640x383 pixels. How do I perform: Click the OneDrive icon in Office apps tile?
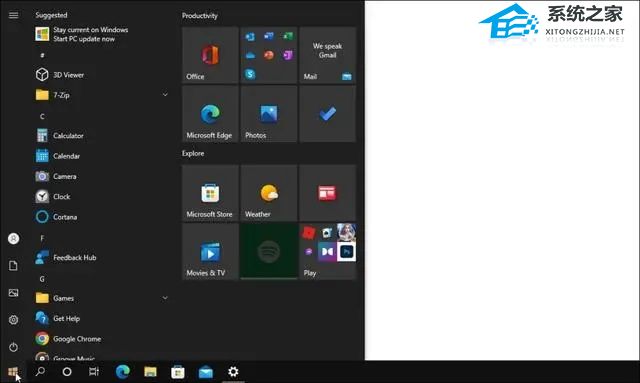click(250, 55)
